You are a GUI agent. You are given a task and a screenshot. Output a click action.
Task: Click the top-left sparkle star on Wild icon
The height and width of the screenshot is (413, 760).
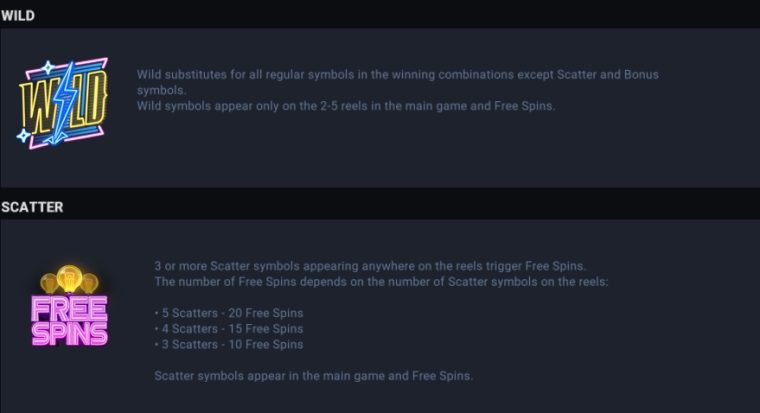[x=48, y=68]
